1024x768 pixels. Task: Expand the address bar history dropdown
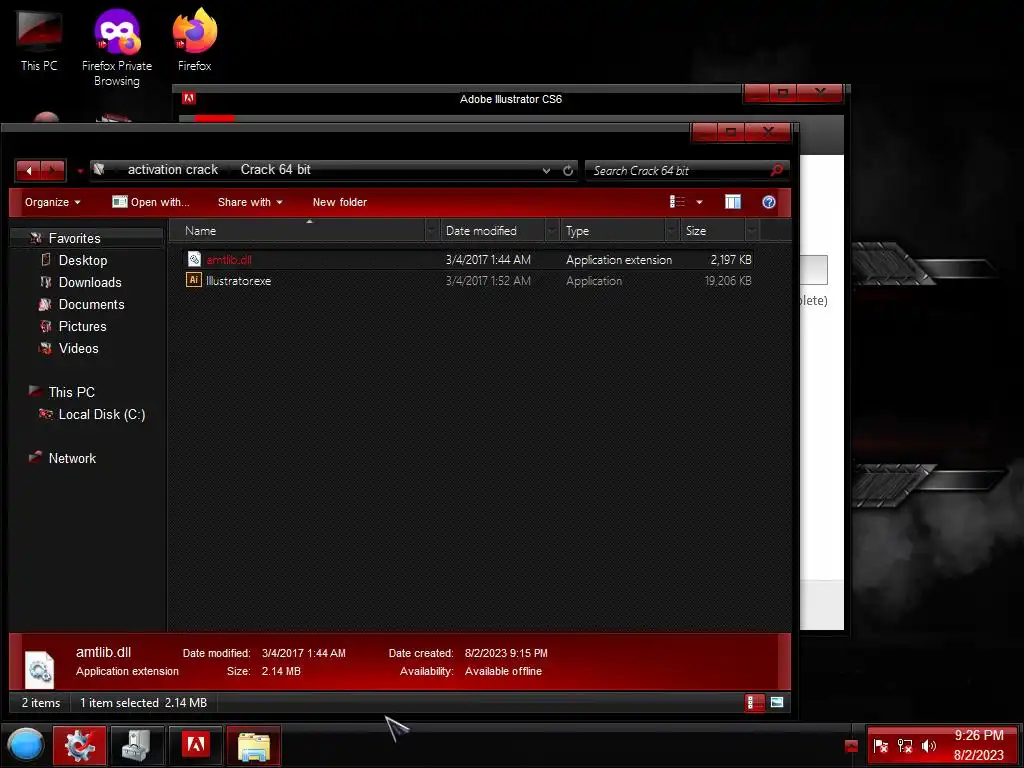click(x=546, y=170)
